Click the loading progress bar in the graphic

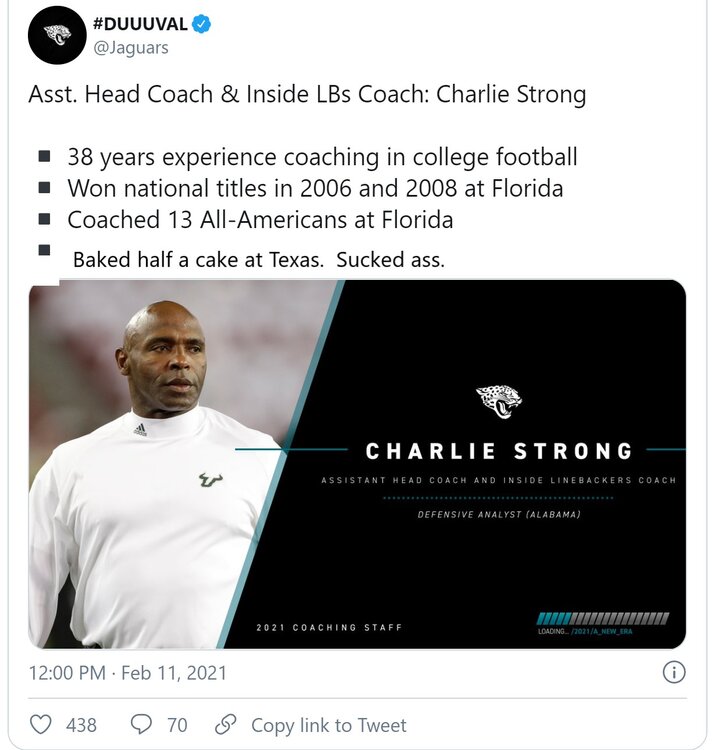(603, 618)
